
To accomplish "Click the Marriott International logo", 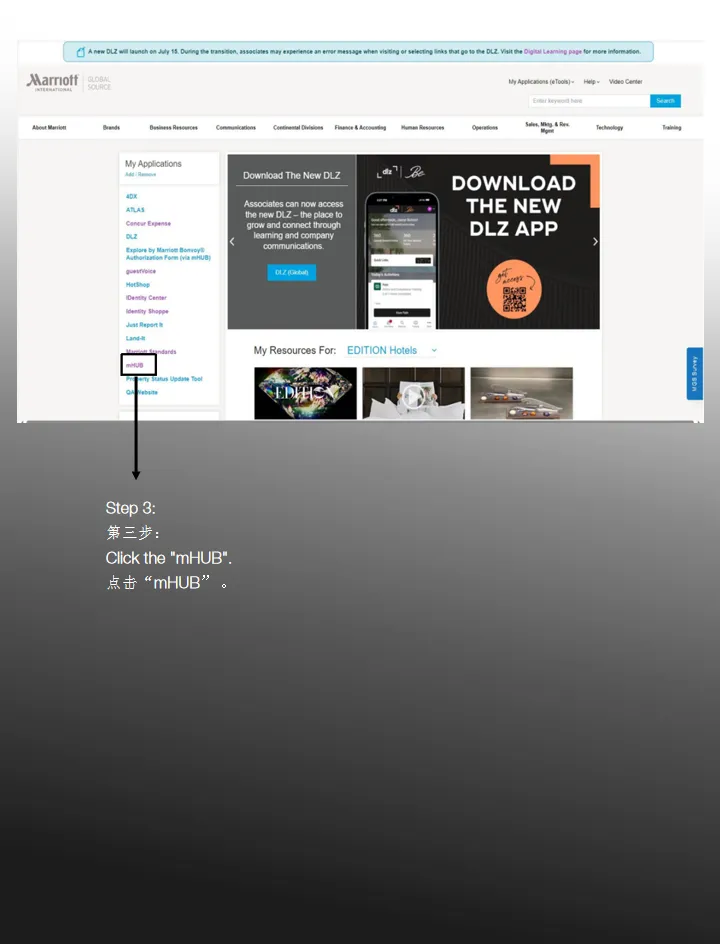I will click(x=52, y=82).
